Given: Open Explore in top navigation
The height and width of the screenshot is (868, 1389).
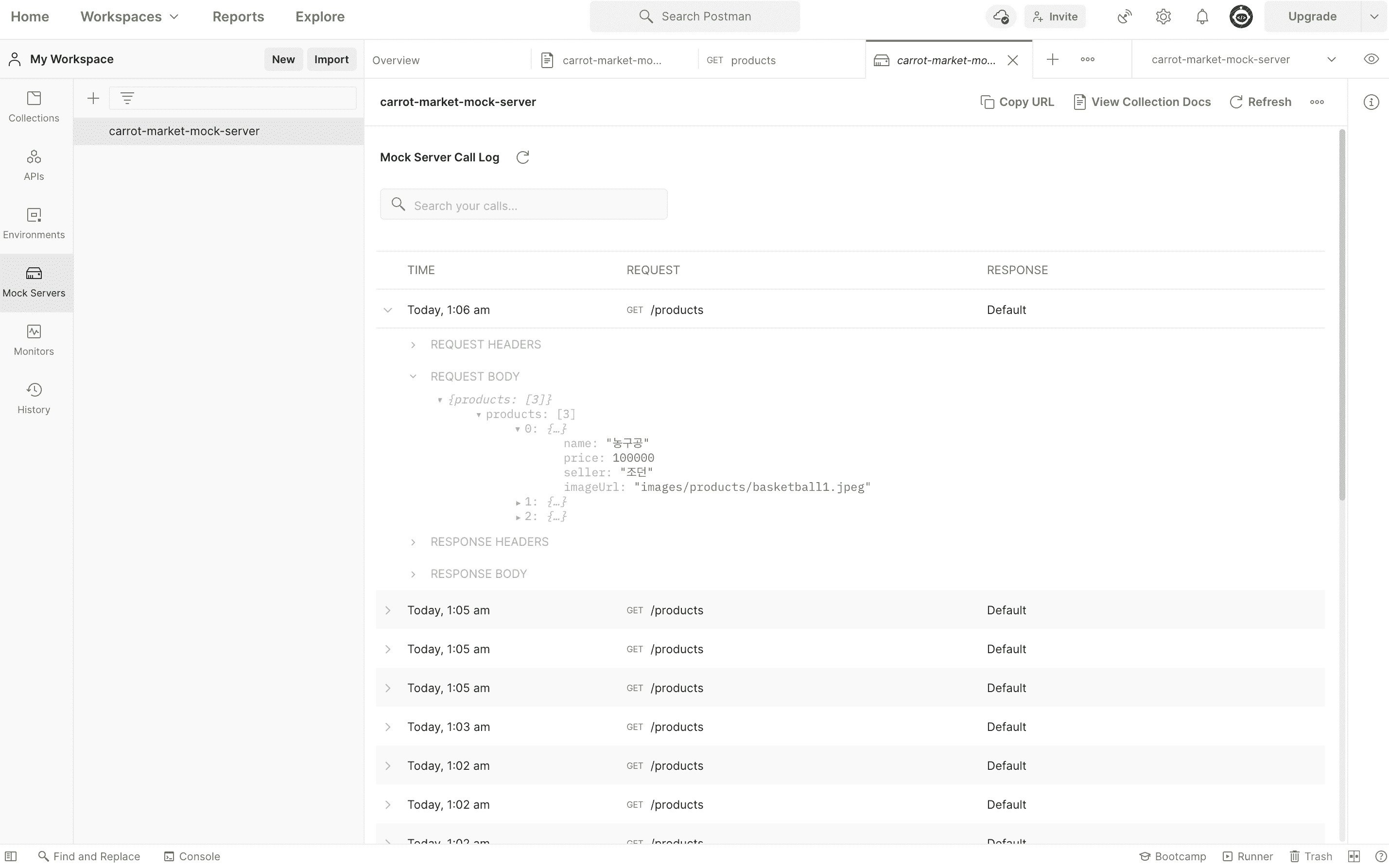Looking at the screenshot, I should pyautogui.click(x=320, y=17).
